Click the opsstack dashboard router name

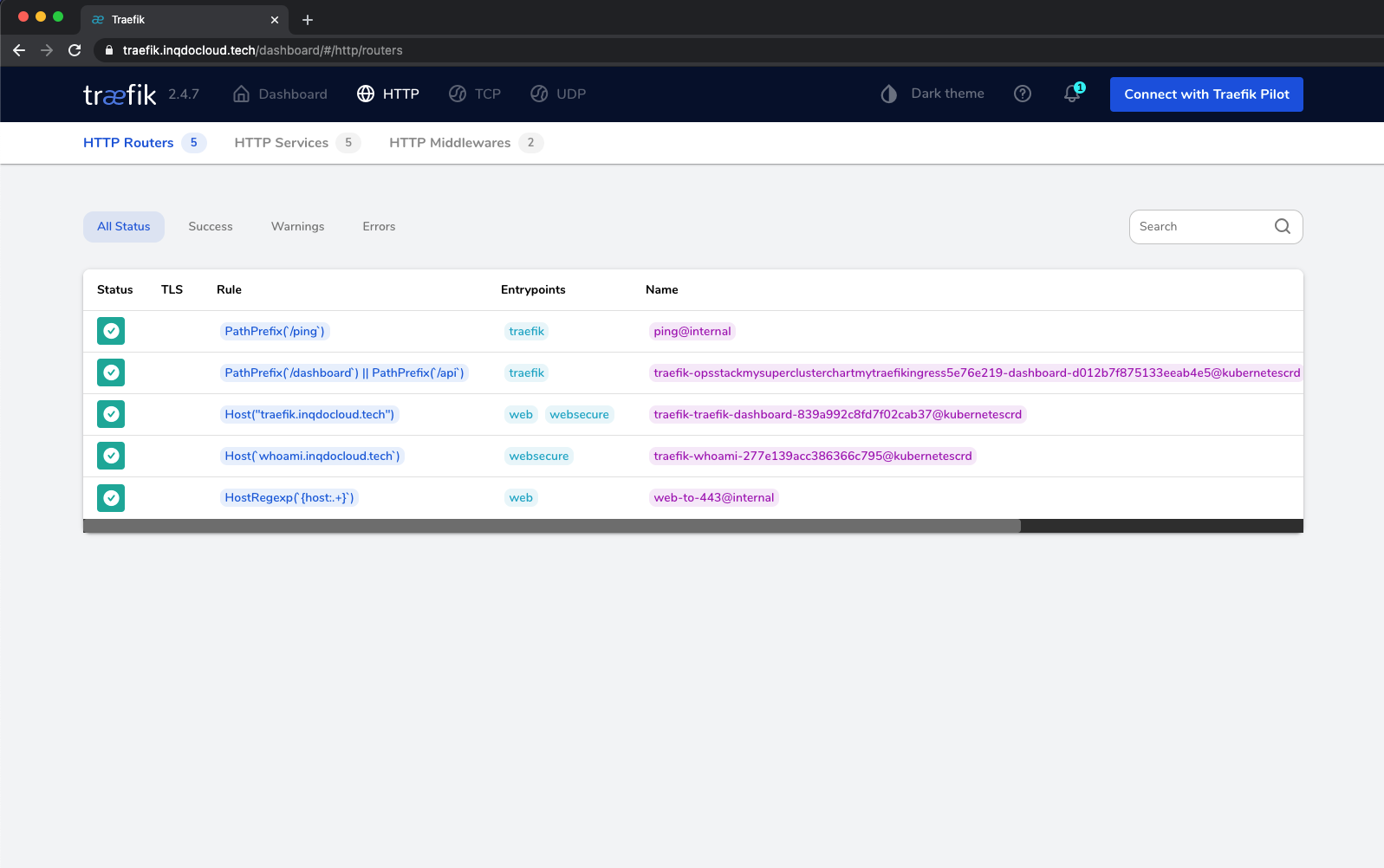tap(977, 372)
